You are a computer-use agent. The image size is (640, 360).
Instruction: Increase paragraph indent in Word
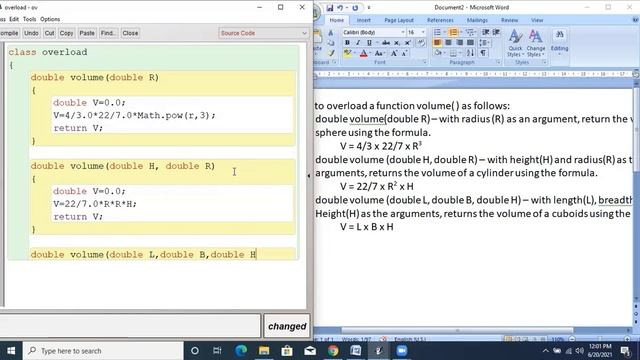point(496,32)
